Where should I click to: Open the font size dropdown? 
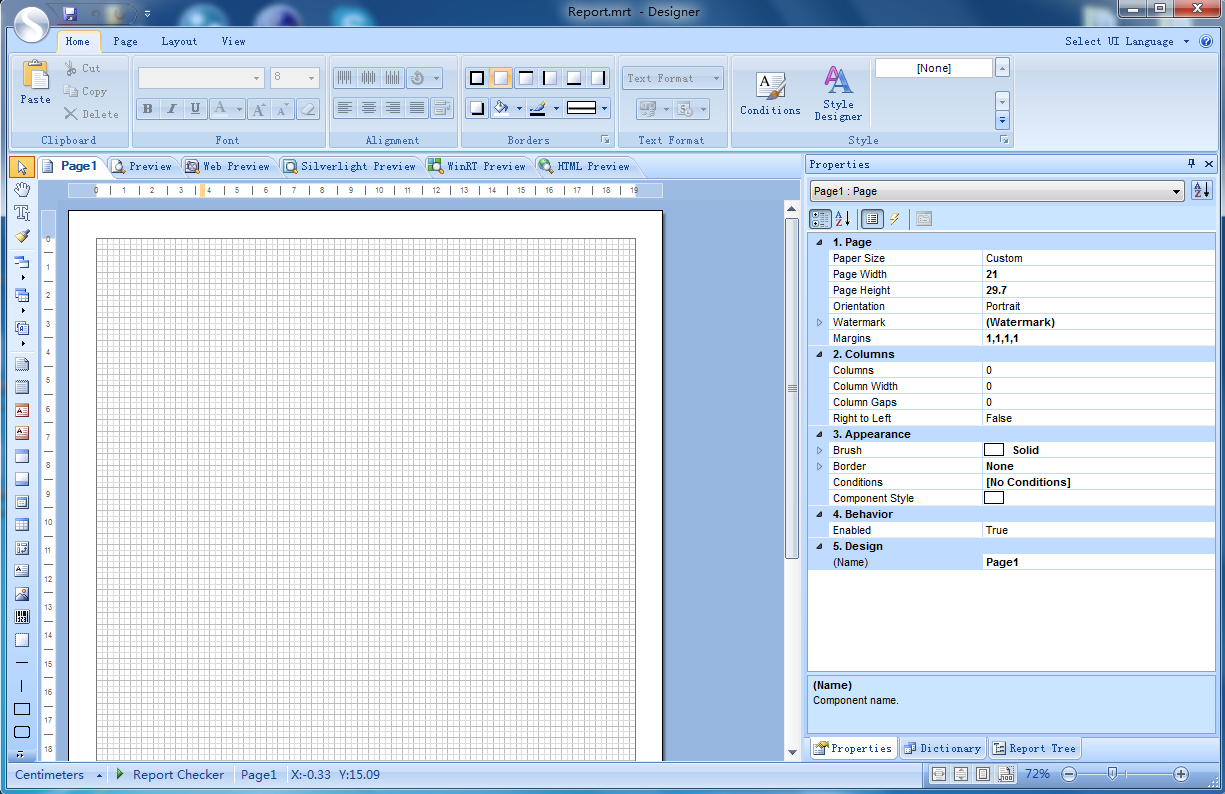(312, 78)
